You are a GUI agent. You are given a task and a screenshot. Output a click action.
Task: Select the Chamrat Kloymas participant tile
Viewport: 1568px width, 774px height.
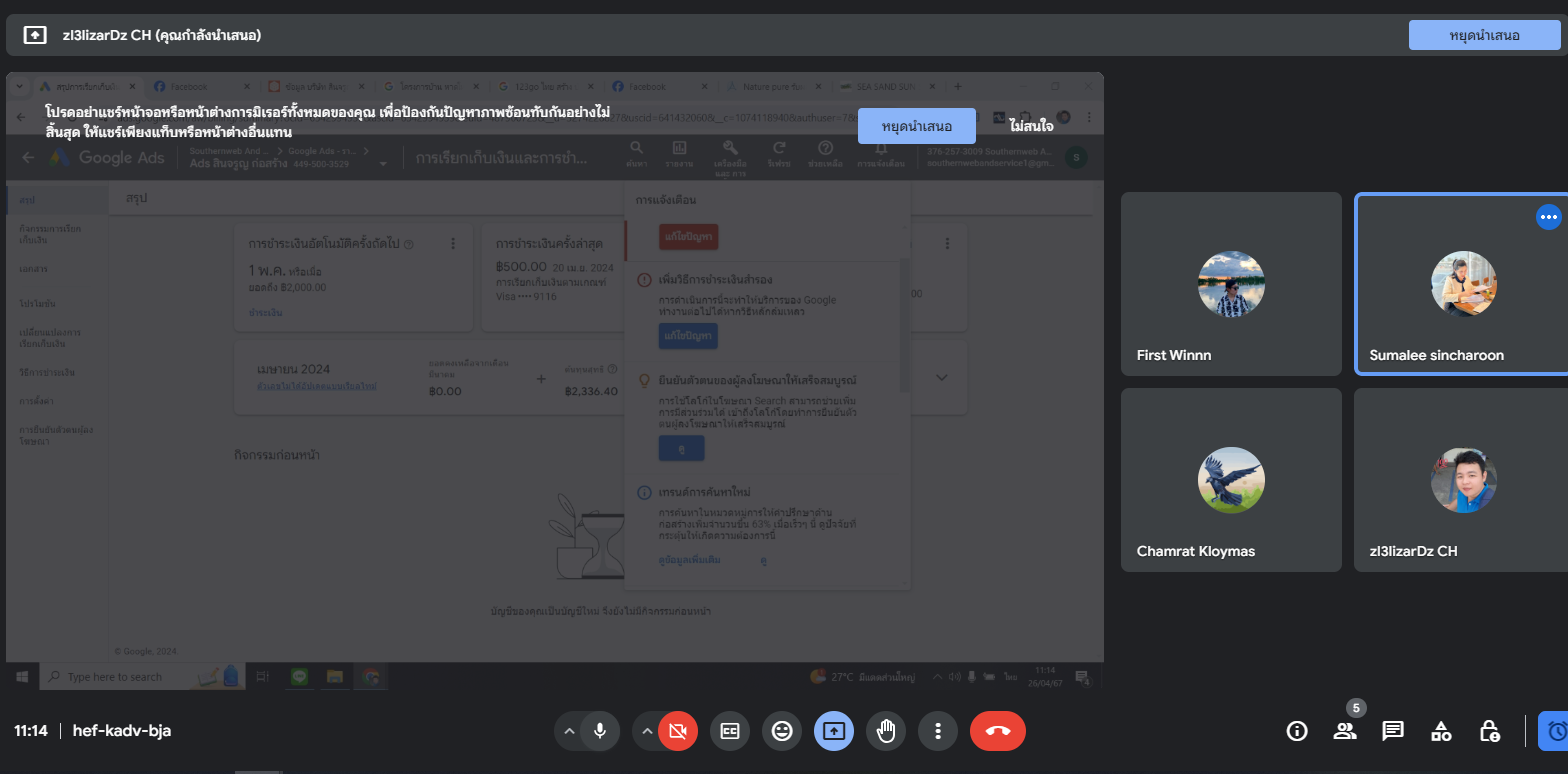click(1231, 480)
